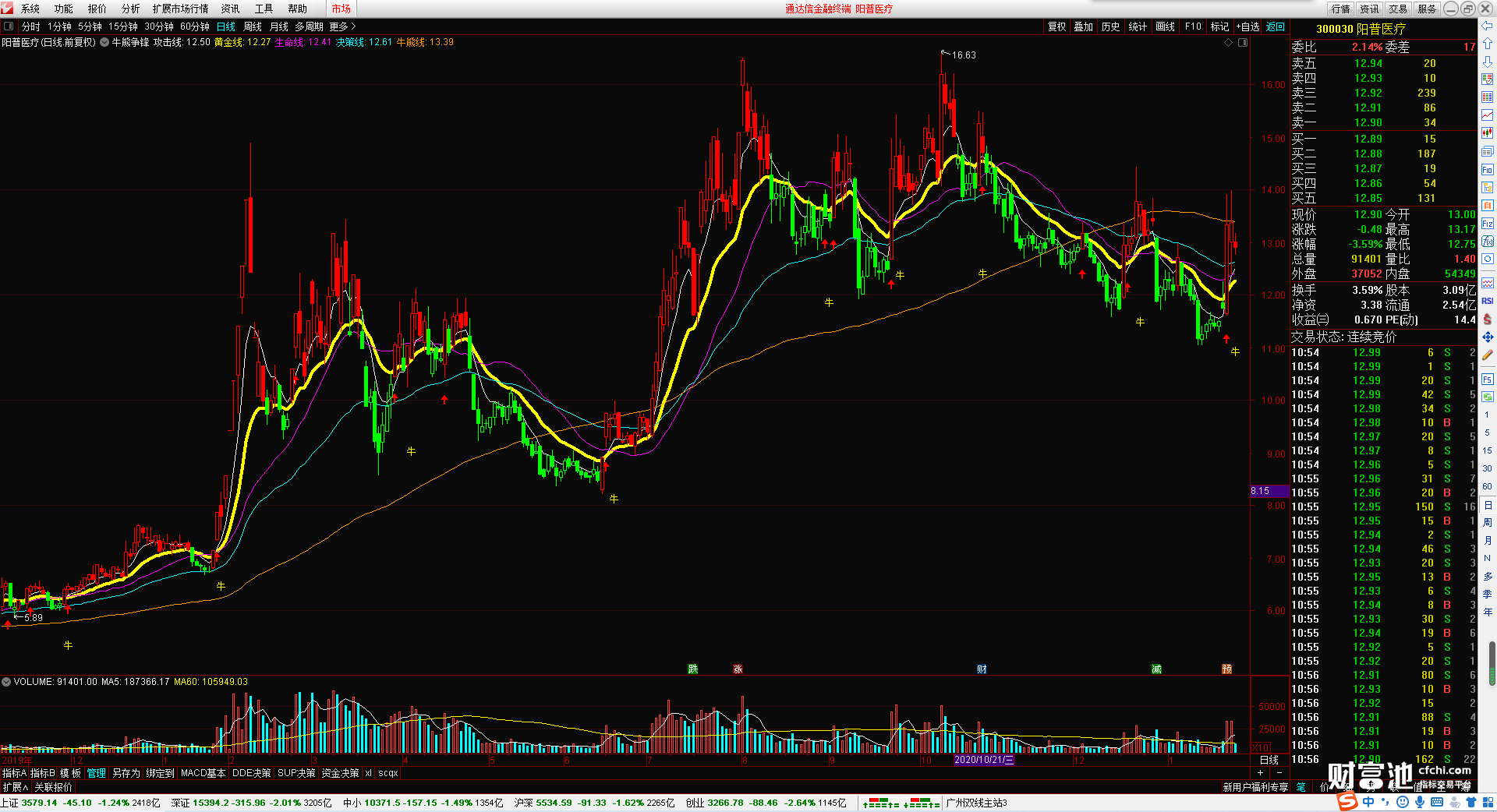Select the 月线 monthly period
Screen dimensions: 1497x812
(x=279, y=26)
